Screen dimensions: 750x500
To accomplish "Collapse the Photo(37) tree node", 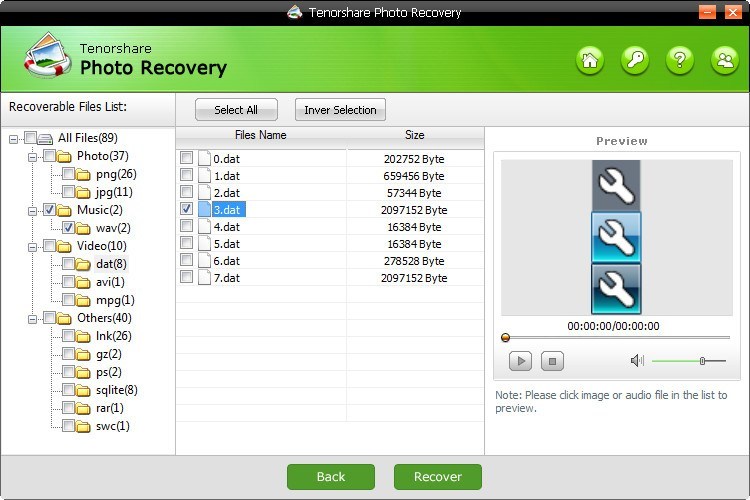I will pyautogui.click(x=33, y=156).
